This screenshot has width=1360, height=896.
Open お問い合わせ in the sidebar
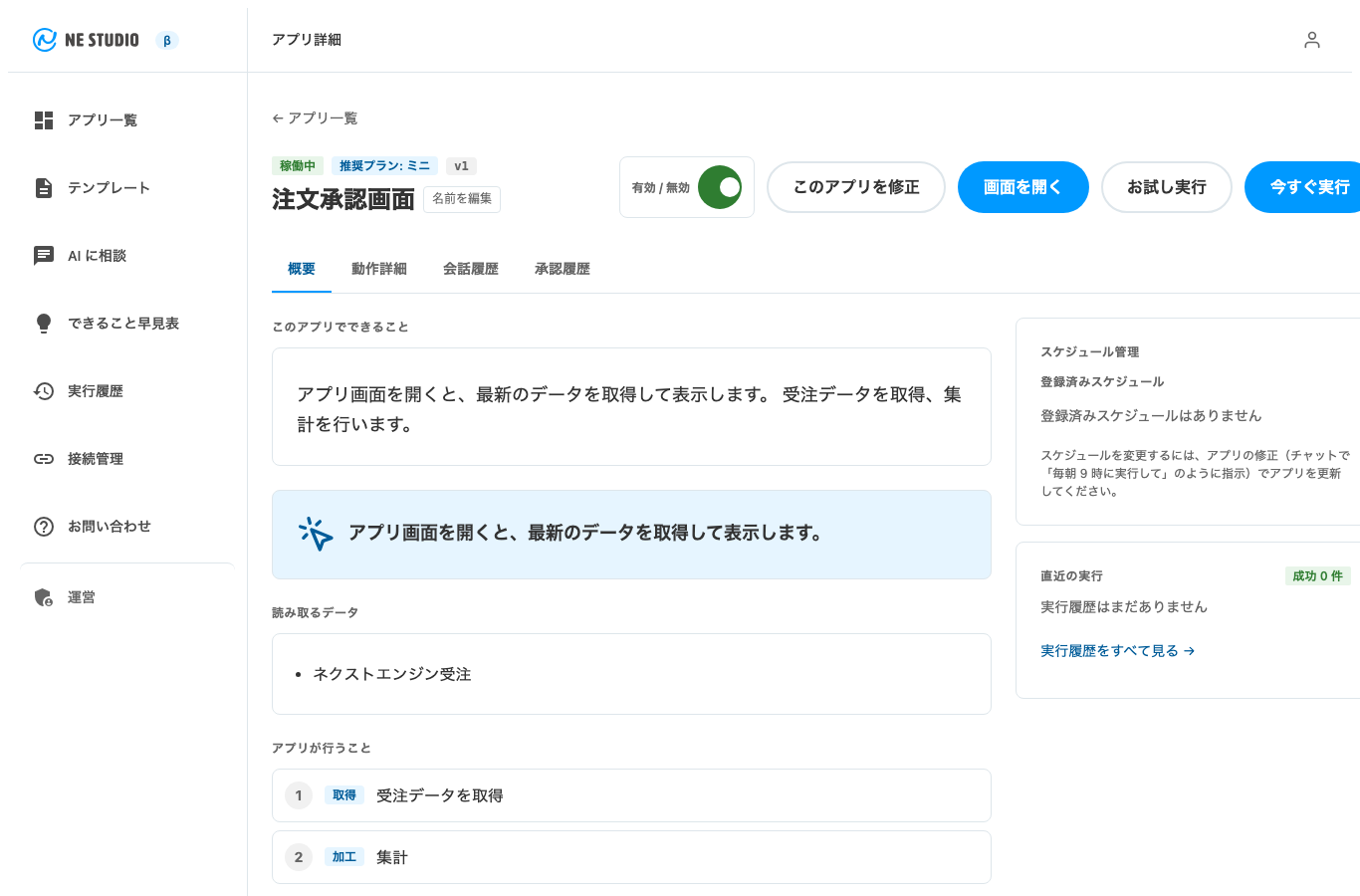[x=126, y=527]
